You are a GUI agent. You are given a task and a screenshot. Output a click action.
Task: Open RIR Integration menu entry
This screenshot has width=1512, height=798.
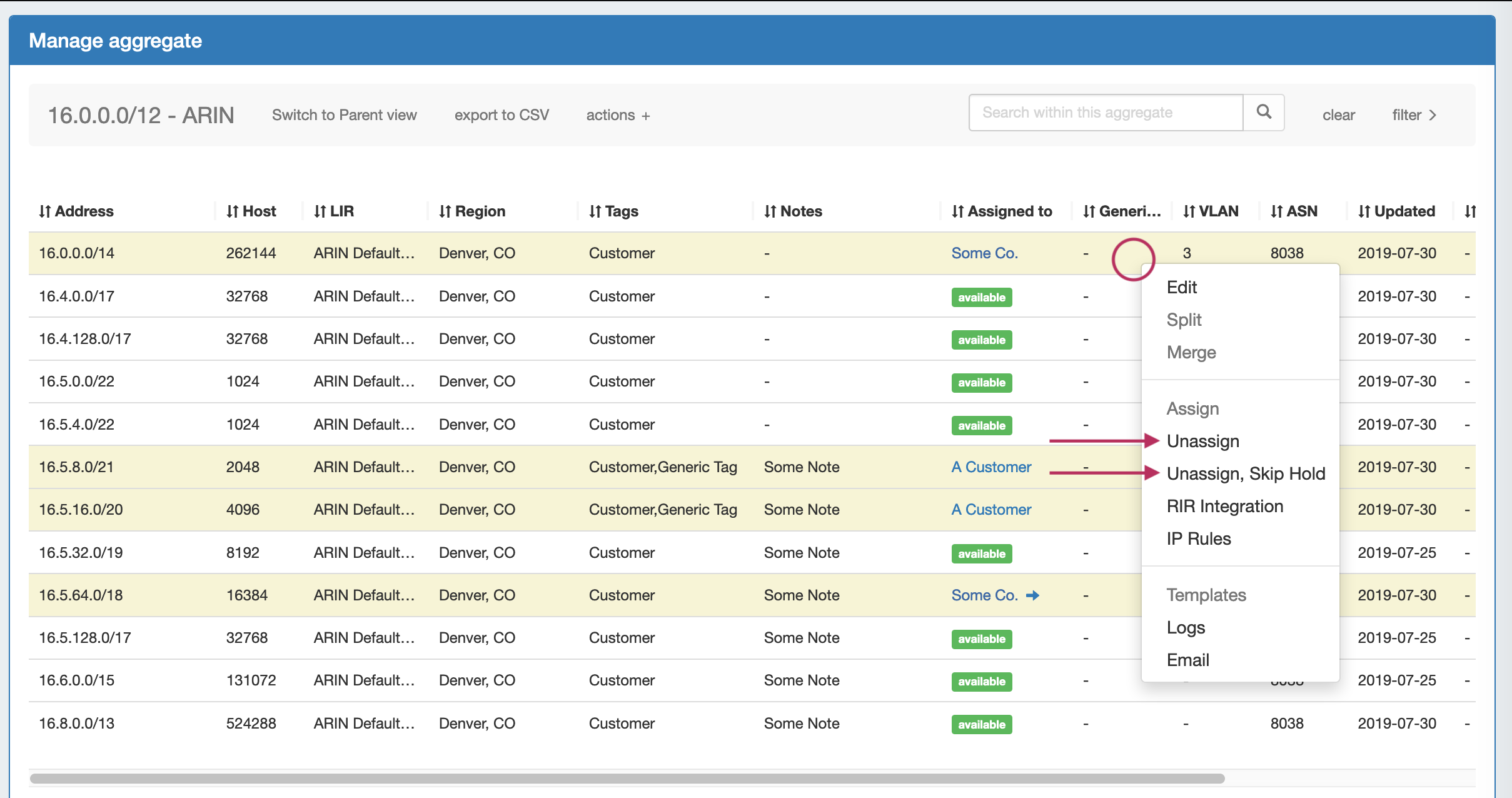[1224, 506]
